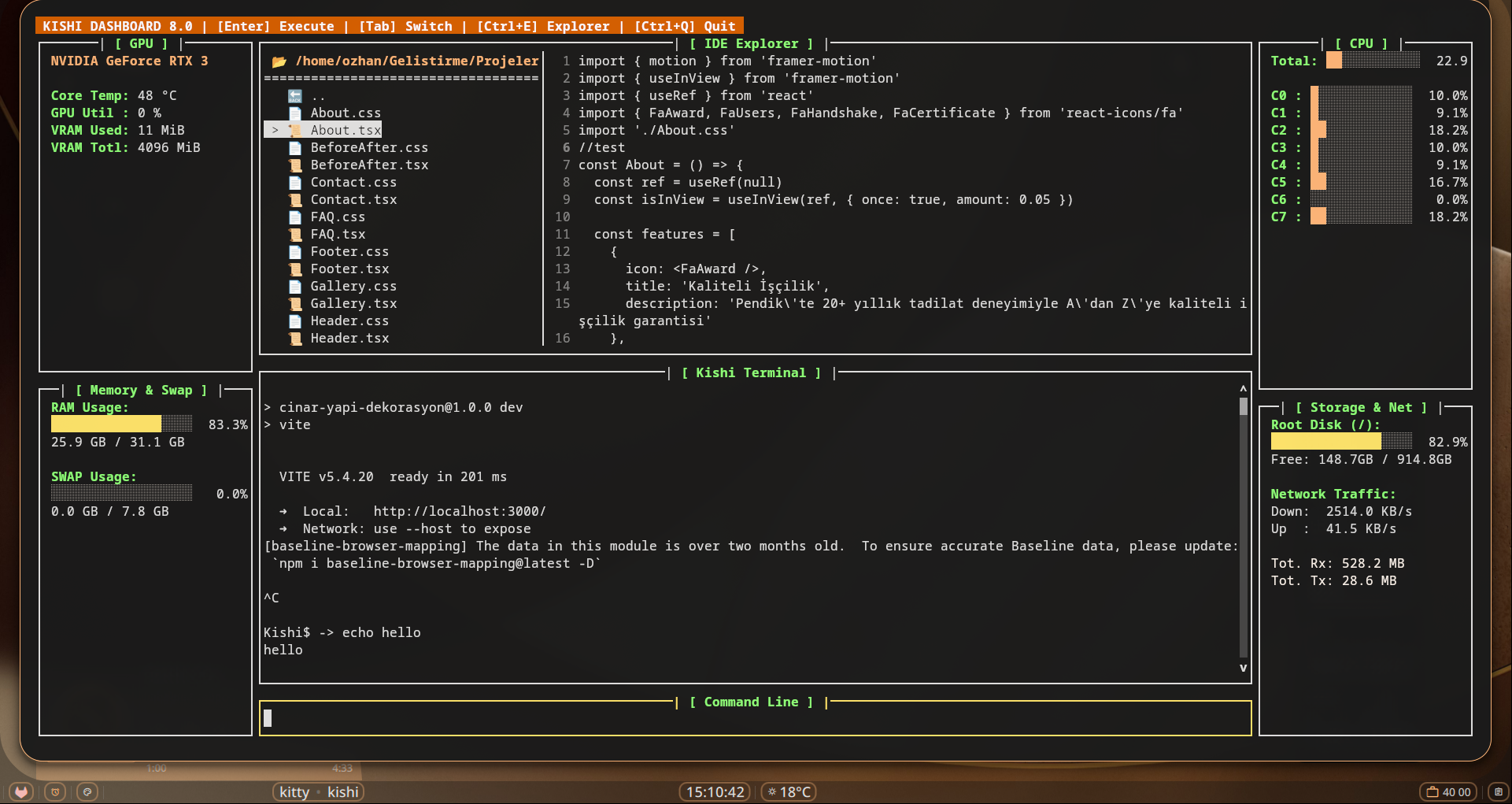This screenshot has width=1512, height=804.
Task: Open Gallery.tsx in the file list
Action: [x=353, y=304]
